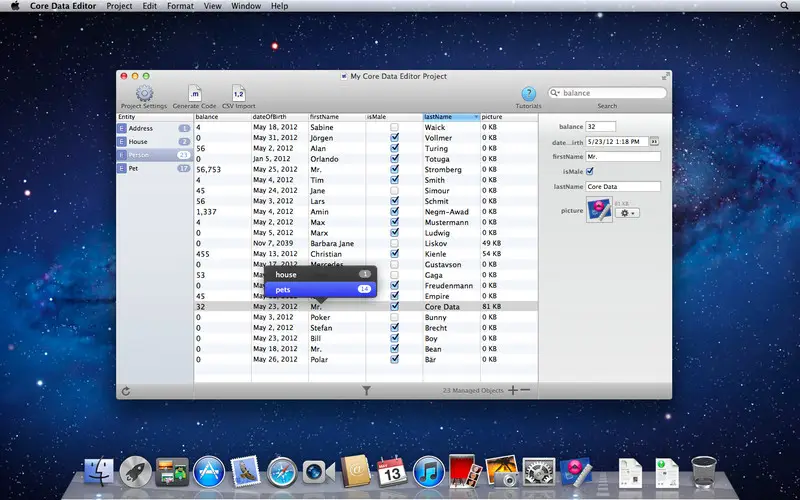Launch Launchpad rocket icon in Dock
The height and width of the screenshot is (500, 800).
click(136, 471)
